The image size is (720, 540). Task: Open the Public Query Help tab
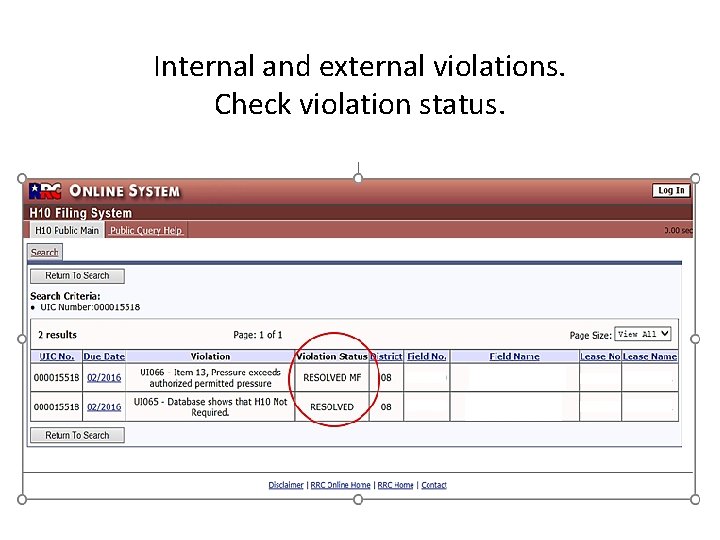(146, 231)
